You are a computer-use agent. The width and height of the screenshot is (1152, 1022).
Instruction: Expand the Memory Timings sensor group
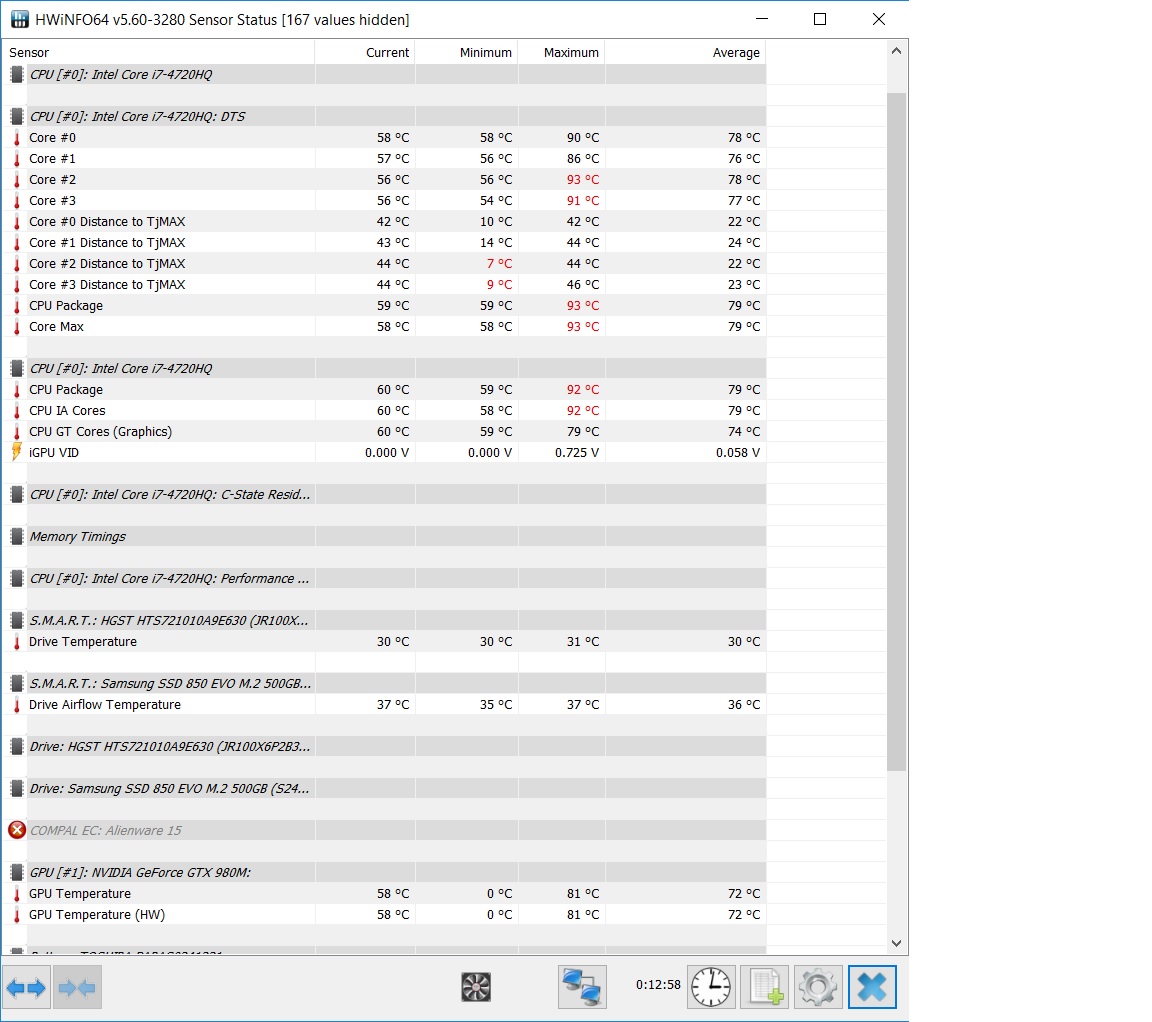click(x=77, y=537)
